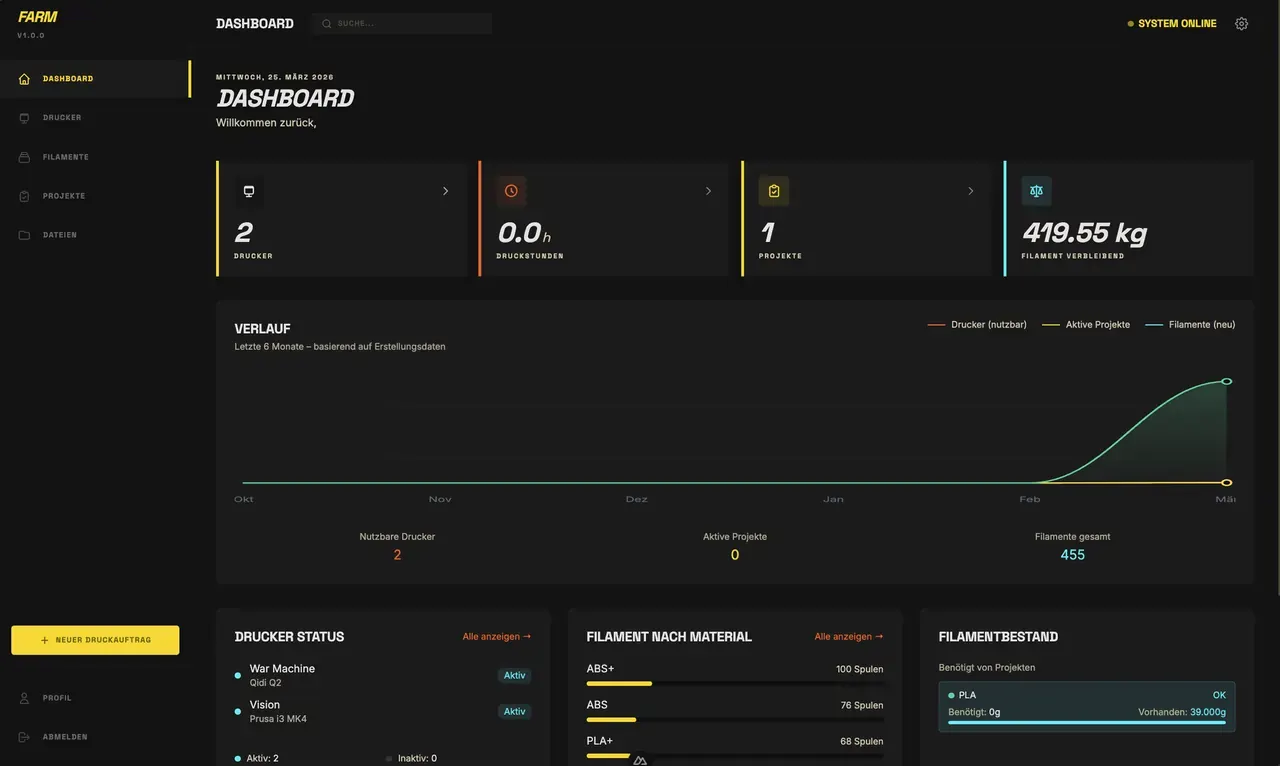This screenshot has height=766, width=1280.
Task: Click the monitor icon on Drucker card
Action: click(x=249, y=191)
